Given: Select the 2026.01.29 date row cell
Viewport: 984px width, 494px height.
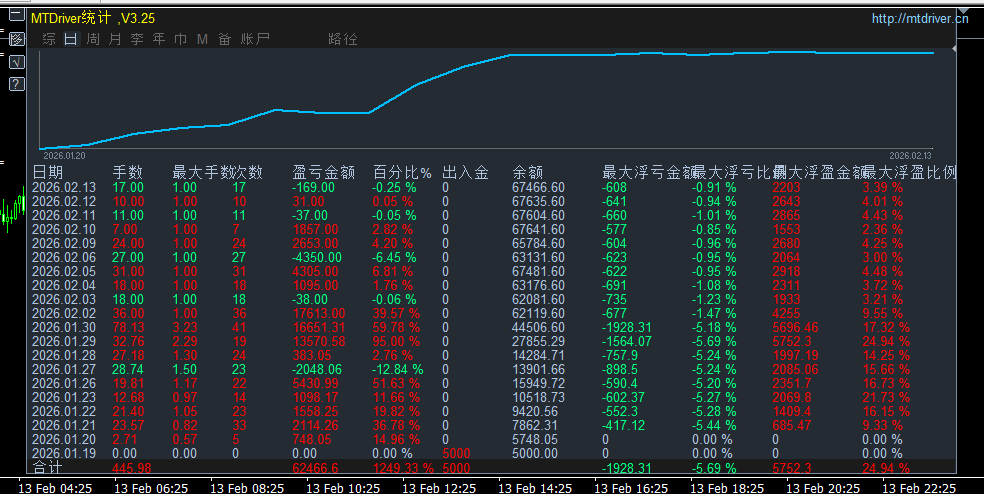Looking at the screenshot, I should (64, 341).
